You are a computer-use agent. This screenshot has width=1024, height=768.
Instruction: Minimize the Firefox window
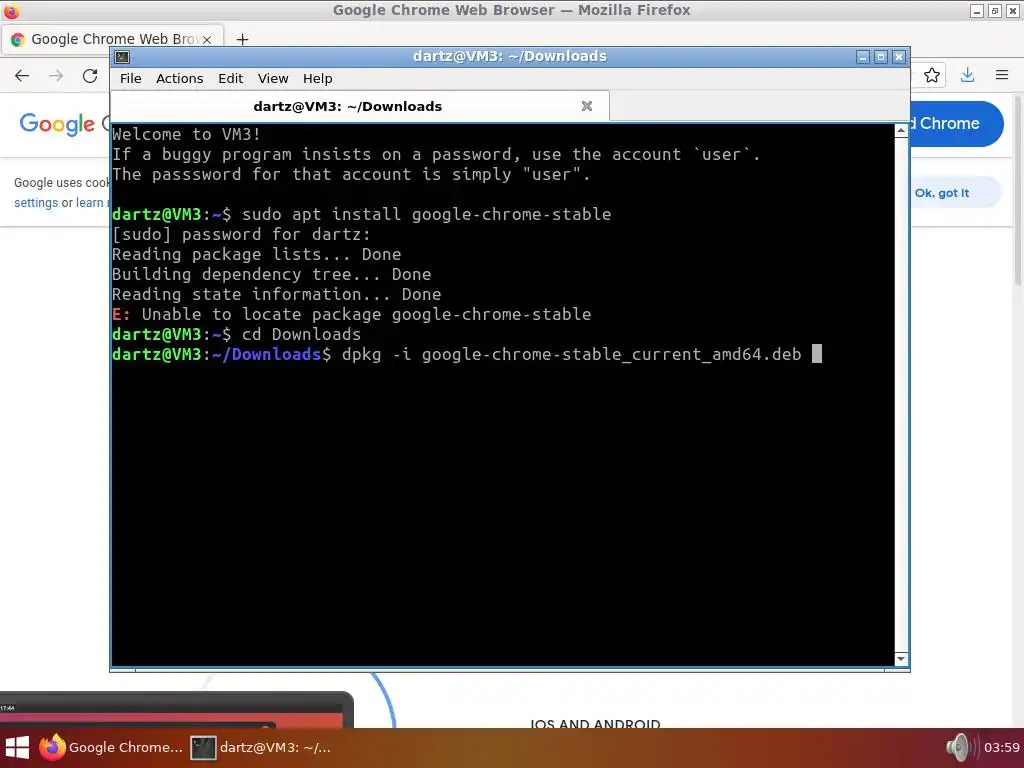(977, 11)
